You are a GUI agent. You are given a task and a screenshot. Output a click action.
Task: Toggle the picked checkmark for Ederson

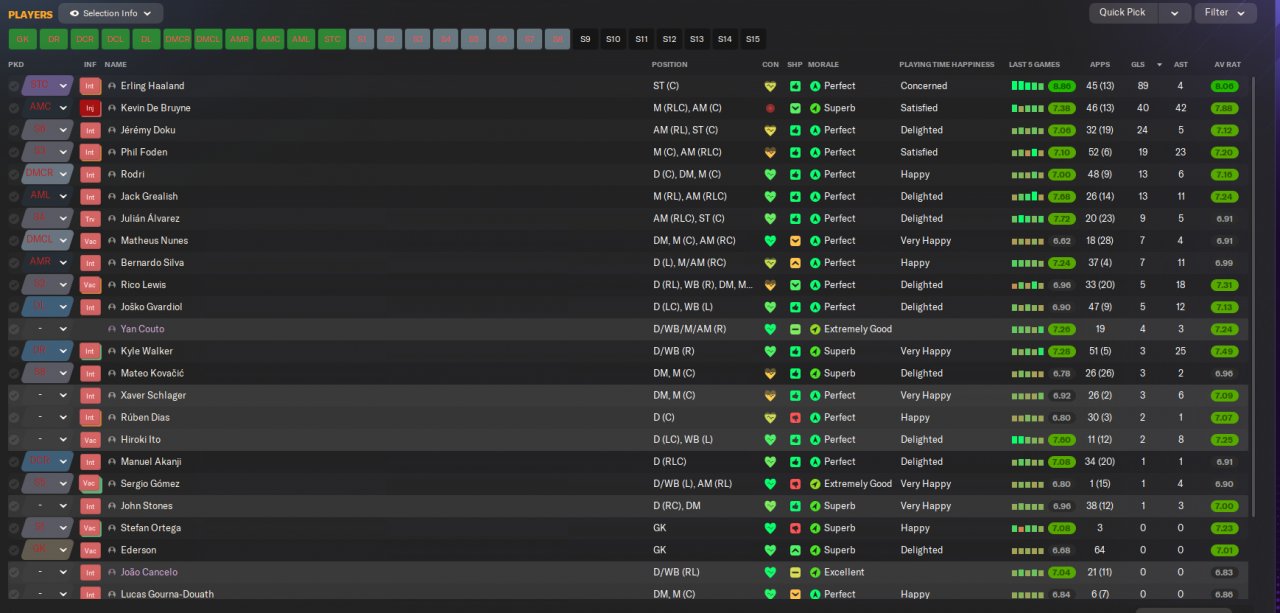(14, 550)
